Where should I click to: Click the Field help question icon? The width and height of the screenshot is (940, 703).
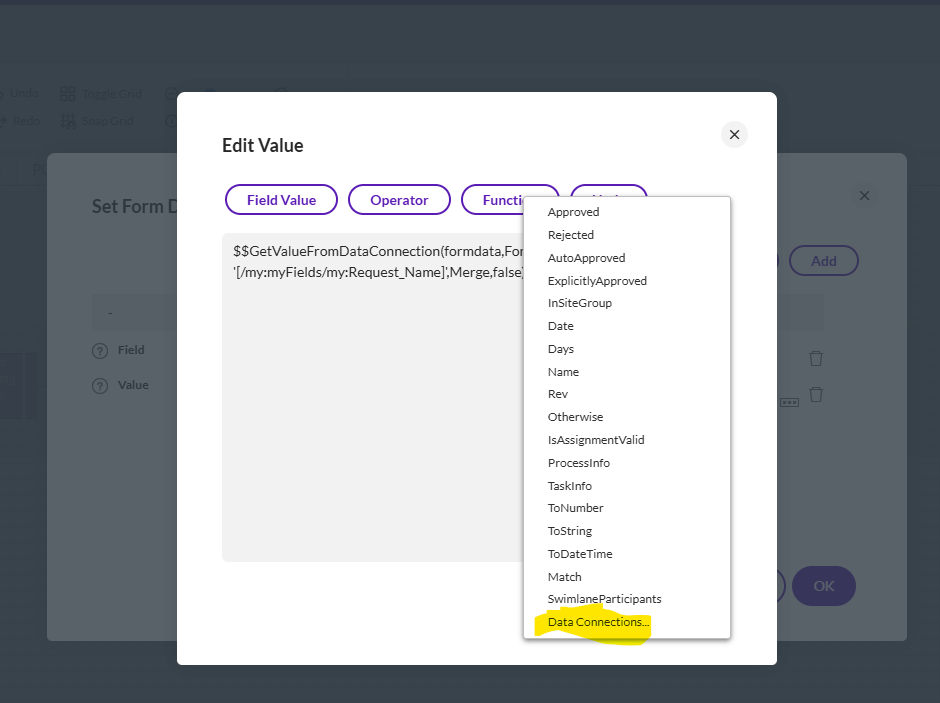(x=100, y=351)
